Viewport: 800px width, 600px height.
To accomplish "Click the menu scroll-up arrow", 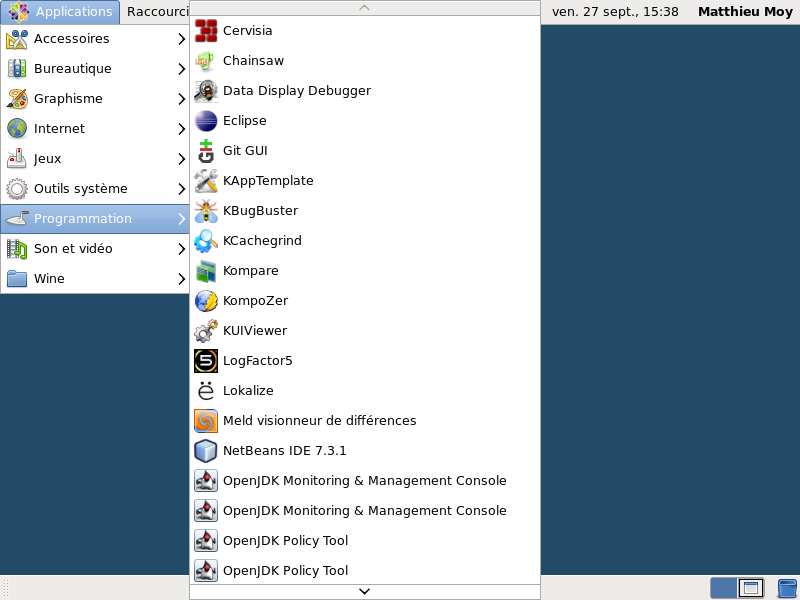I will (364, 8).
